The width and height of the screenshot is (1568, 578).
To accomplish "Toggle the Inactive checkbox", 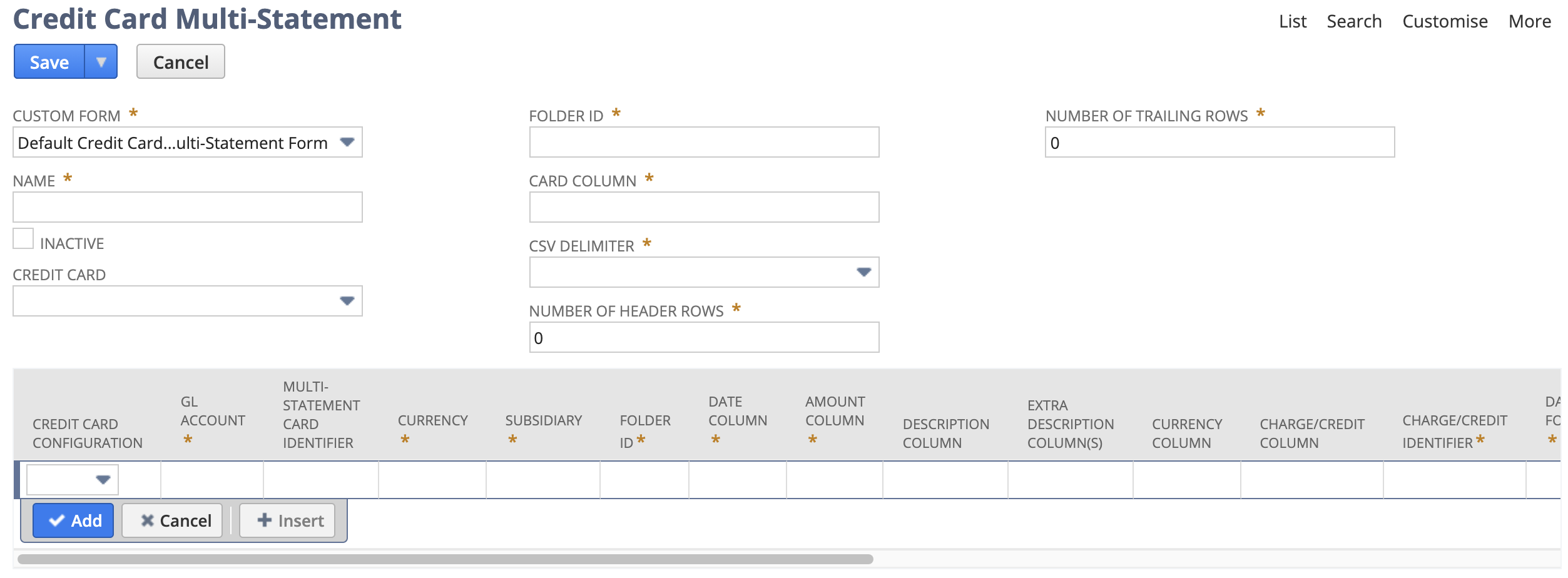I will (23, 237).
